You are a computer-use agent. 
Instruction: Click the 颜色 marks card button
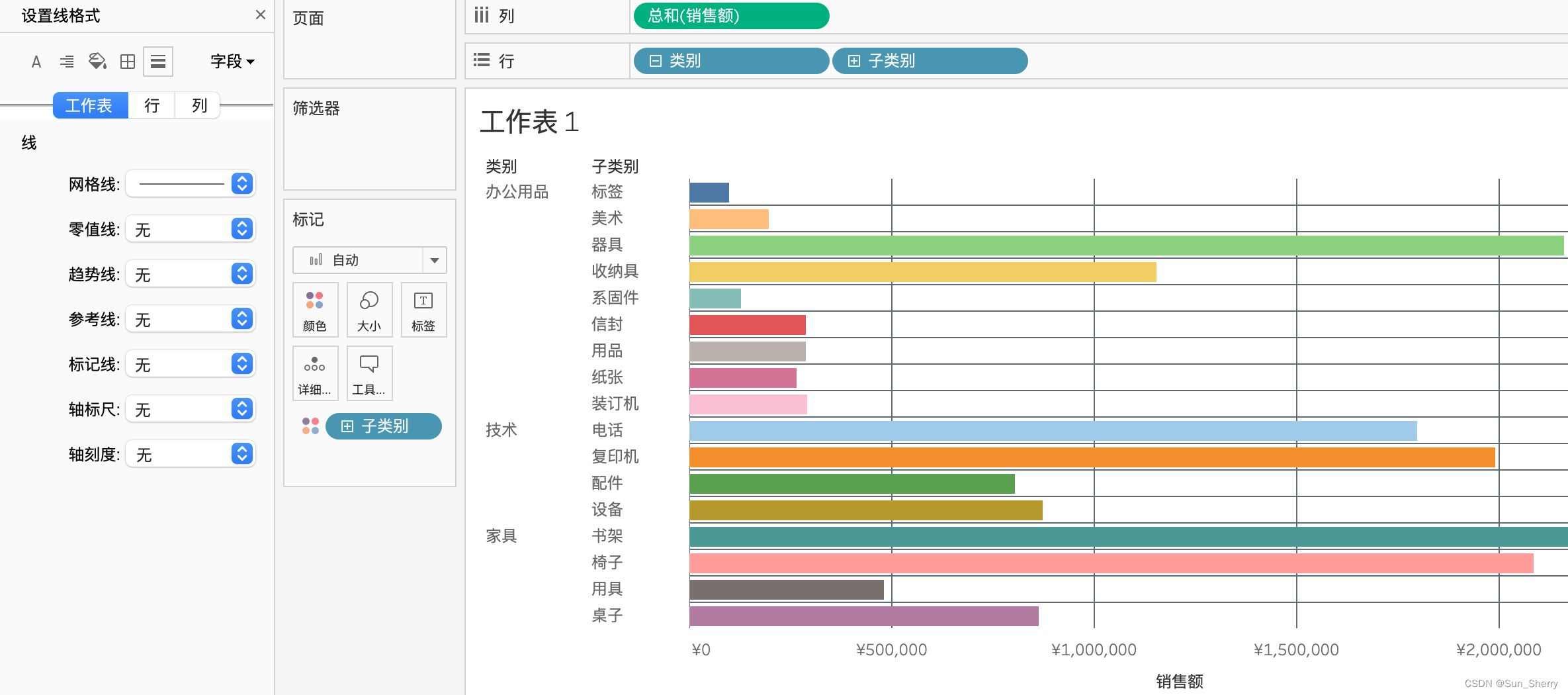(316, 310)
